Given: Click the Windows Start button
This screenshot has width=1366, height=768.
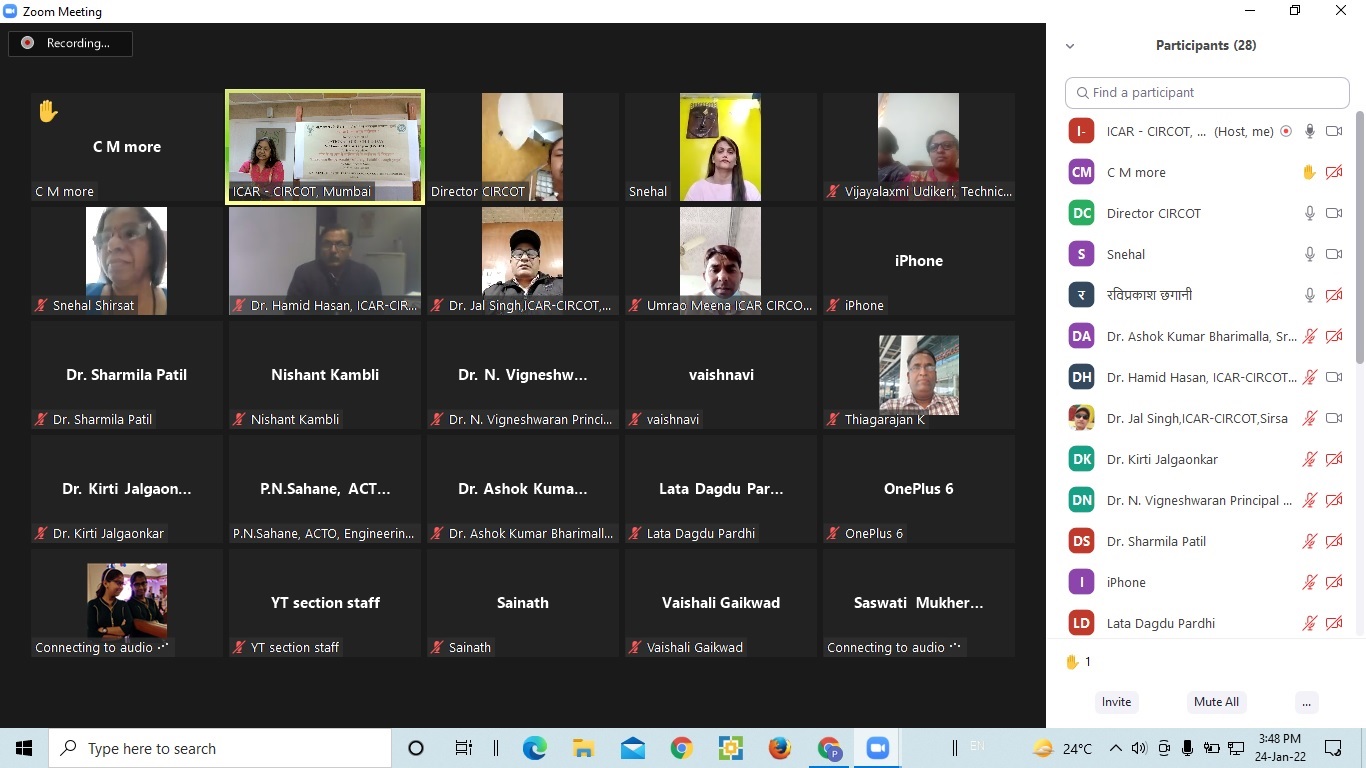Looking at the screenshot, I should (24, 748).
